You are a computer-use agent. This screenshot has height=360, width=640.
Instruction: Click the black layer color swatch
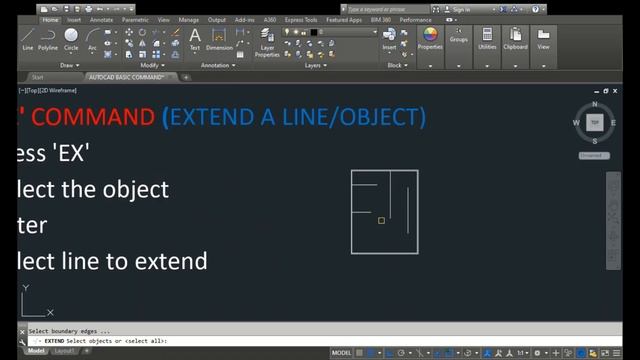(x=313, y=32)
